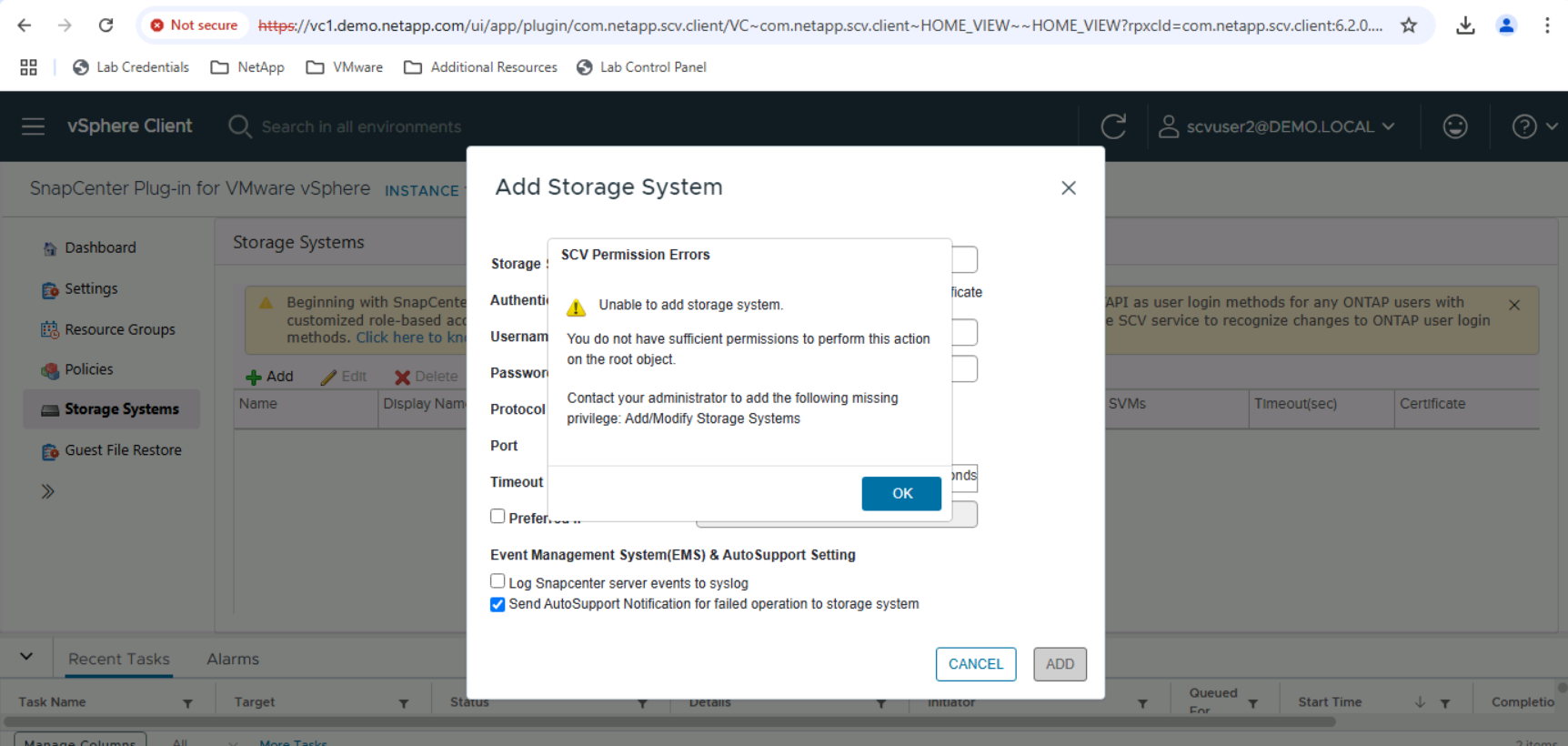Collapse the Recent Tasks panel chevron

(26, 657)
